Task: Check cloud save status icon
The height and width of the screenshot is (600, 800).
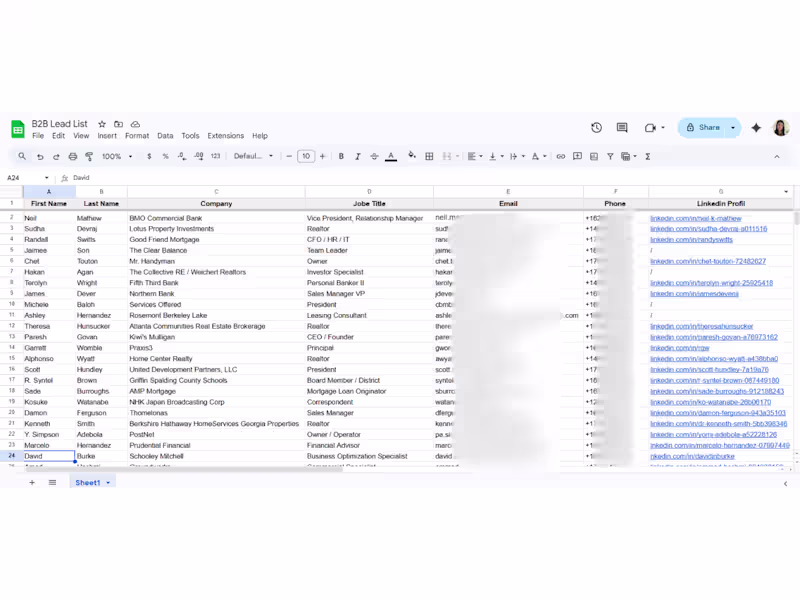Action: [x=135, y=124]
